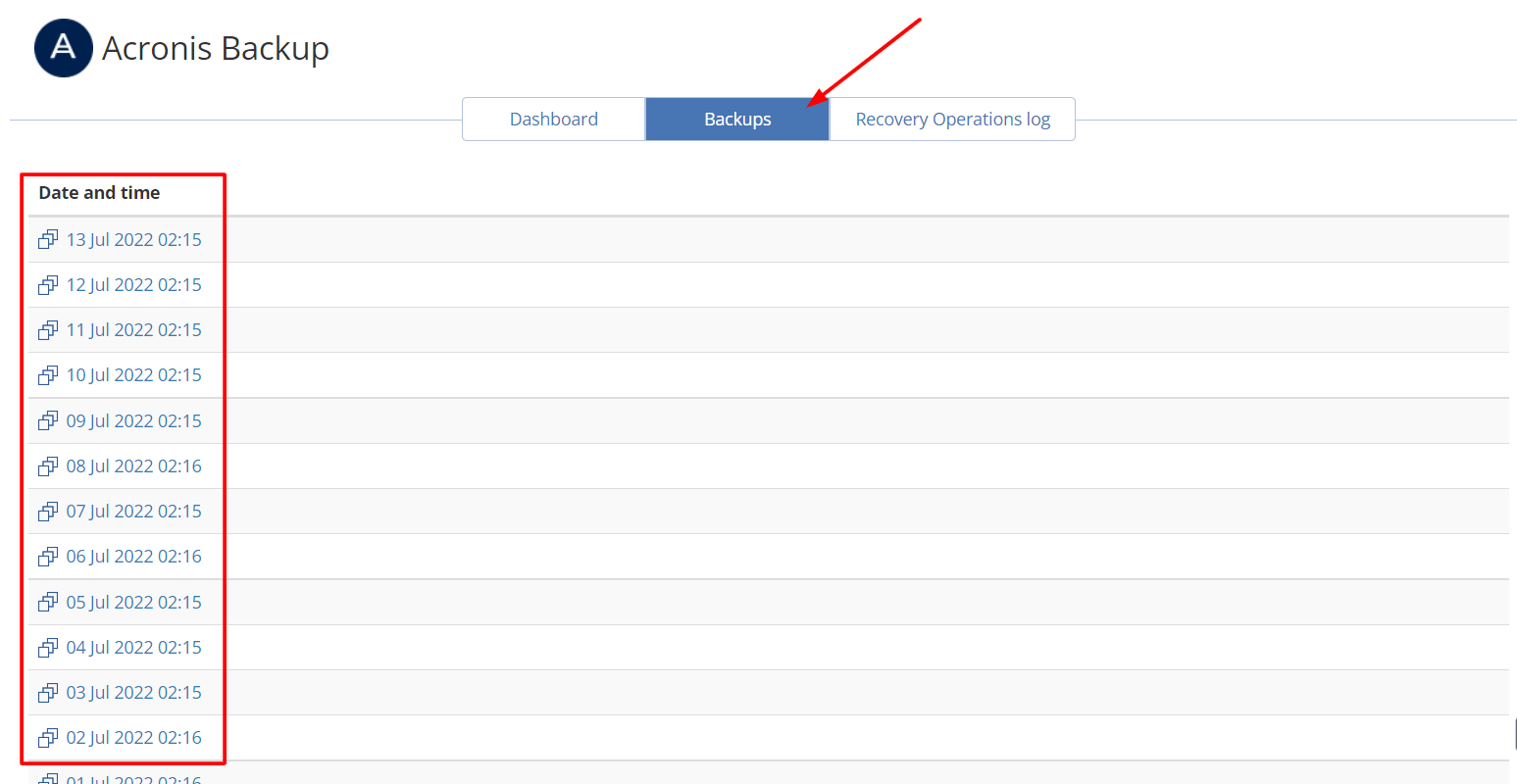1517x784 pixels.
Task: Click backup icon beside 07 Jul 2022
Action: 48,512
